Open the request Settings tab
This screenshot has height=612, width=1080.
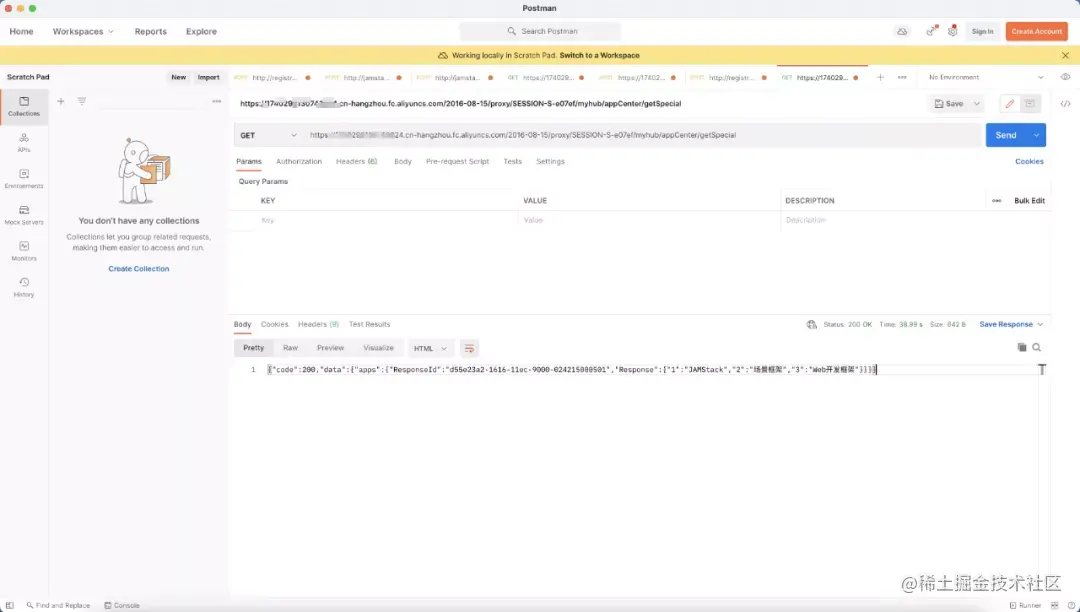(x=550, y=162)
